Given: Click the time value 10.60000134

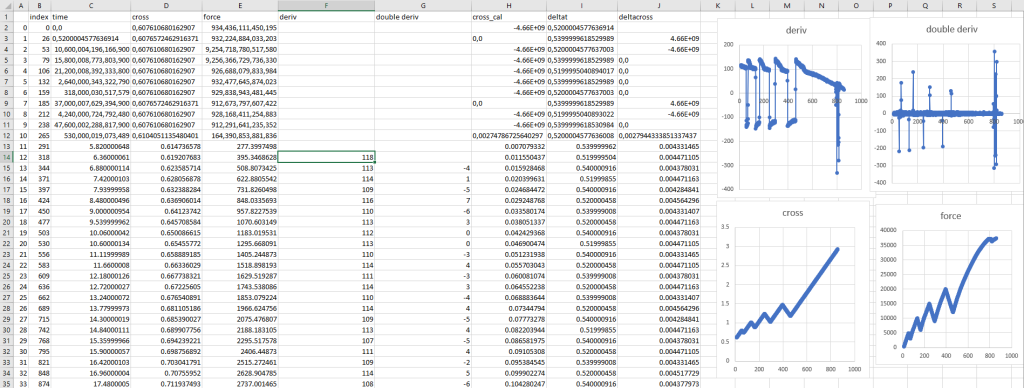Looking at the screenshot, I should tap(90, 243).
